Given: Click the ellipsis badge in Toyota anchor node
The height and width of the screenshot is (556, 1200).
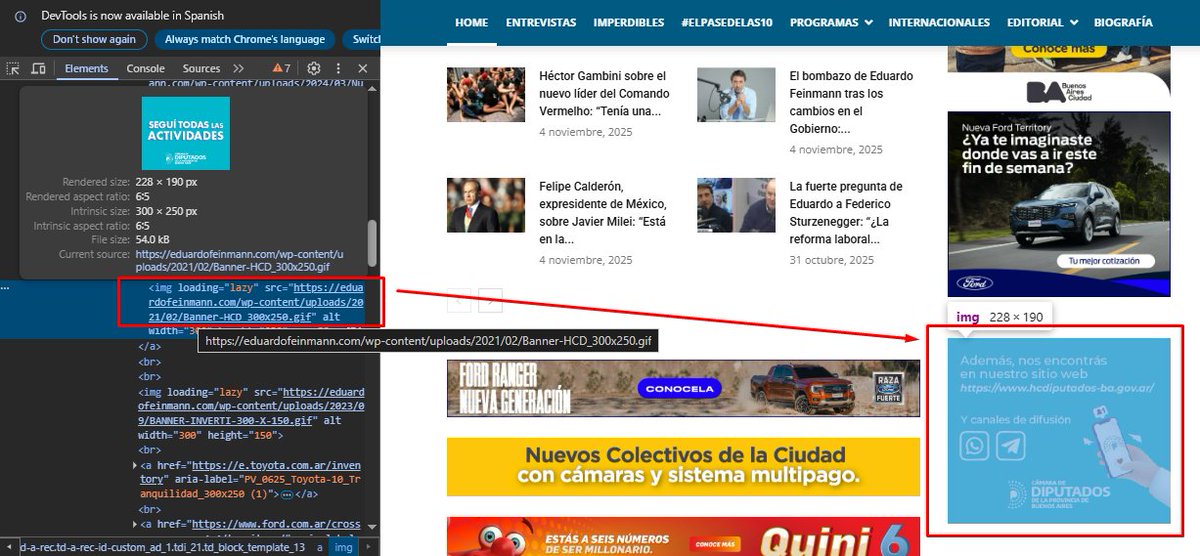Looking at the screenshot, I should coord(288,494).
